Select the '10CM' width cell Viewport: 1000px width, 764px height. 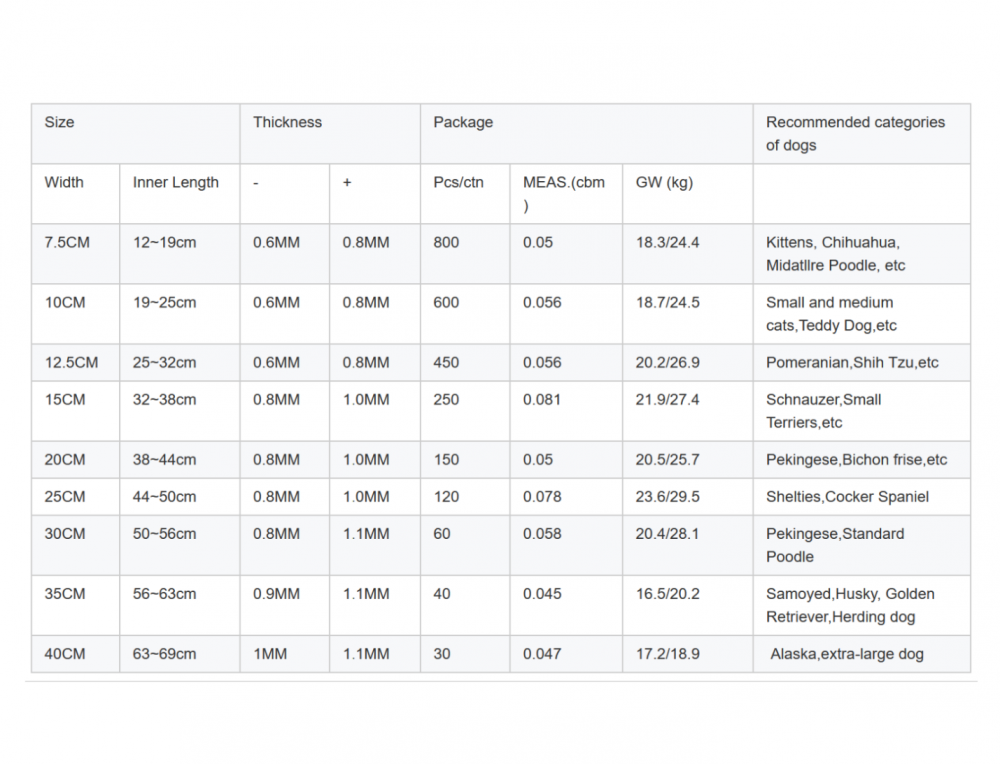pos(75,314)
